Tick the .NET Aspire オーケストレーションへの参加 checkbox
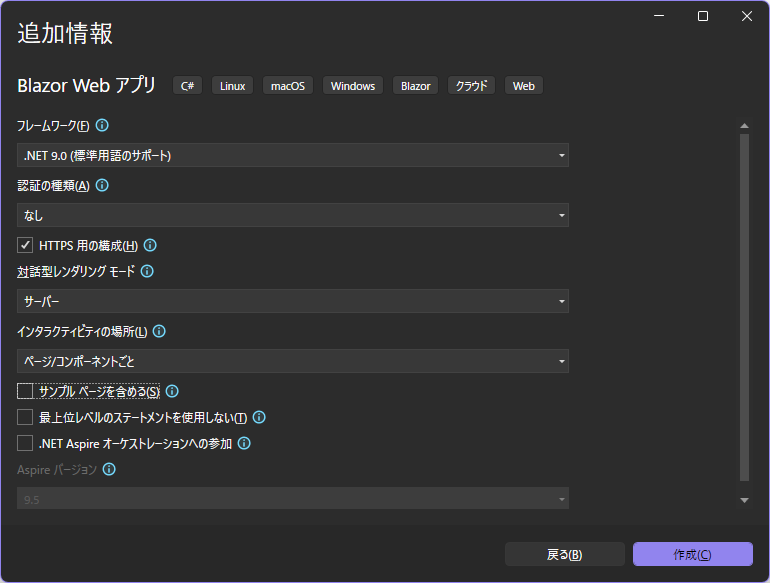Image resolution: width=770 pixels, height=583 pixels. point(26,443)
